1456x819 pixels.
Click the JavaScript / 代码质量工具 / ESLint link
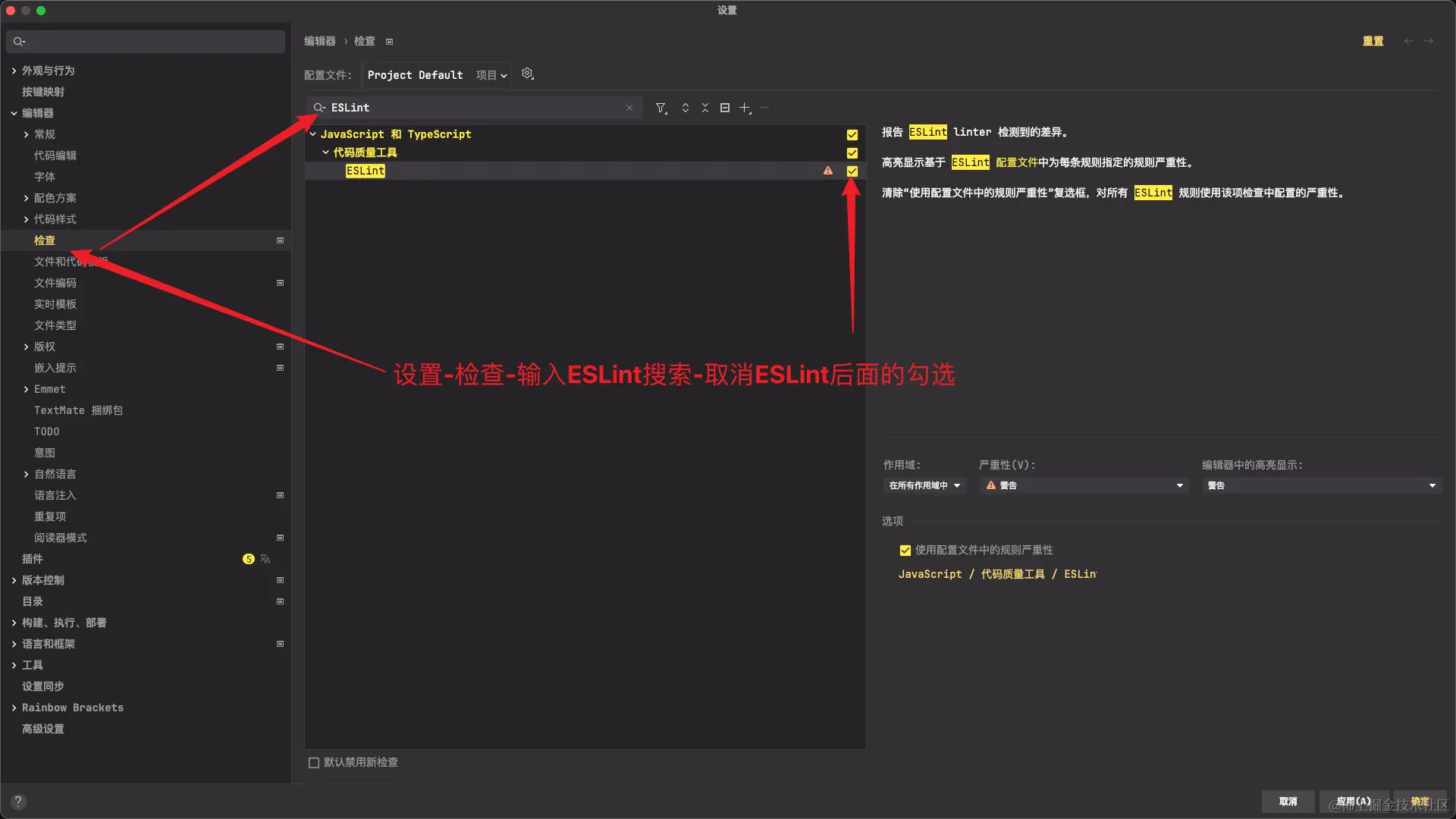pos(996,574)
